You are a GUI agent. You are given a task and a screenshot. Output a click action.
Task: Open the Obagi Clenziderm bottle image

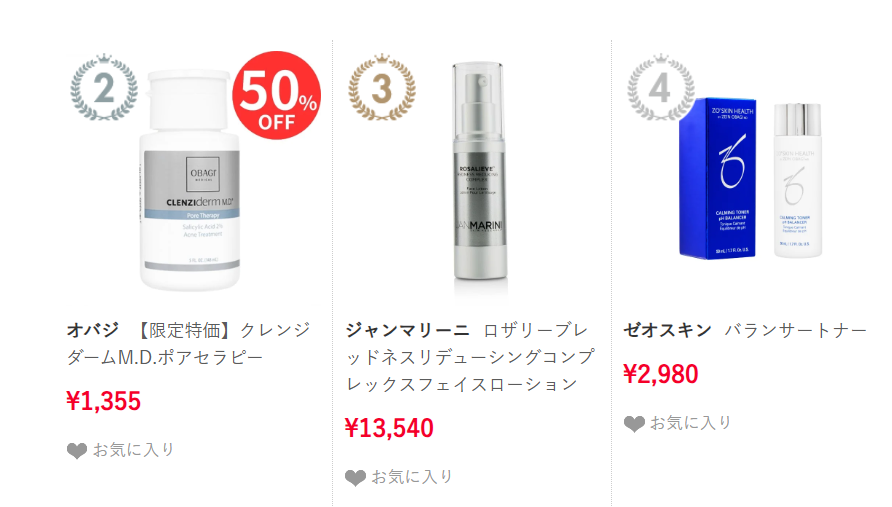point(190,180)
